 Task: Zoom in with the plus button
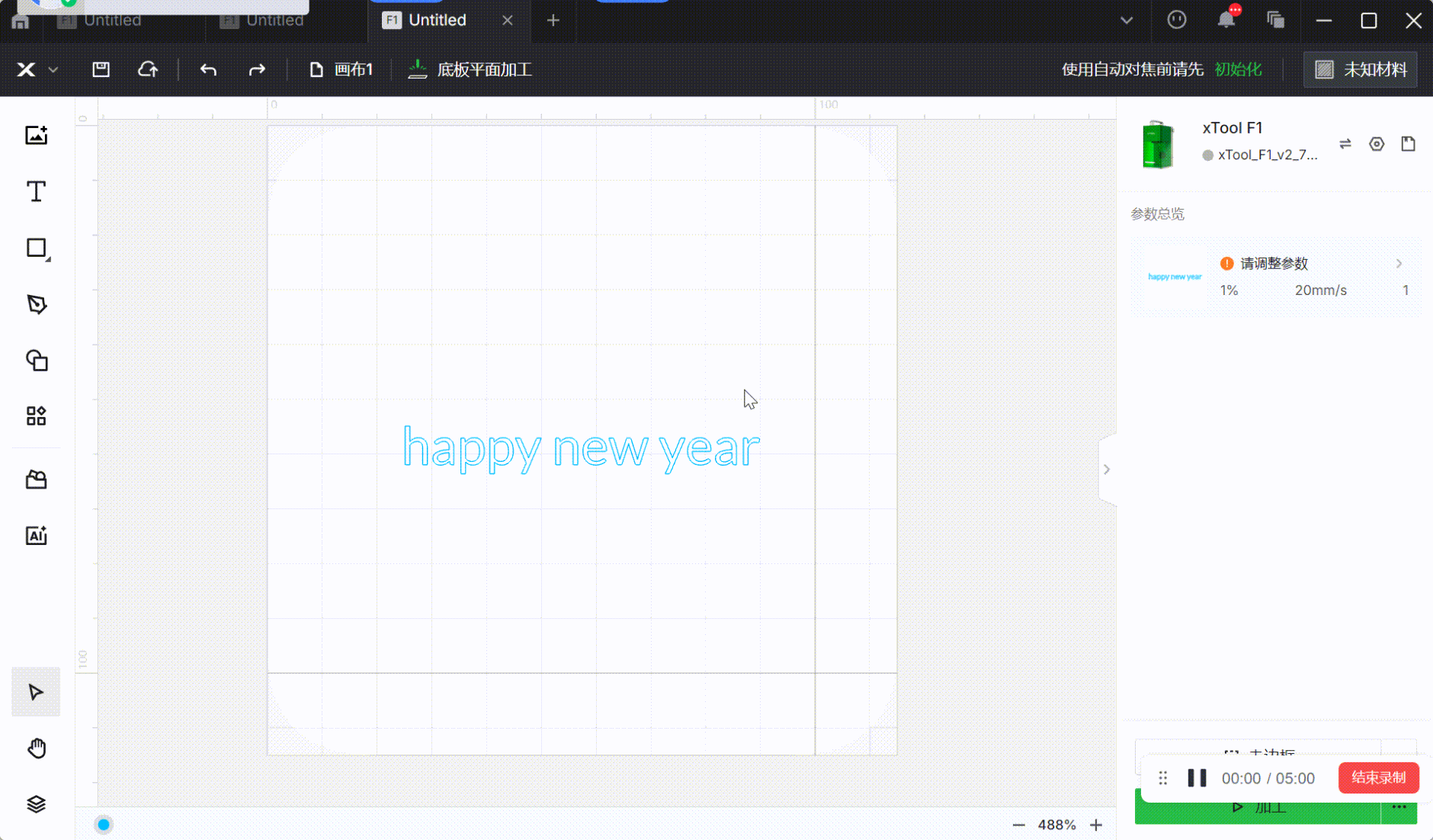point(1096,825)
